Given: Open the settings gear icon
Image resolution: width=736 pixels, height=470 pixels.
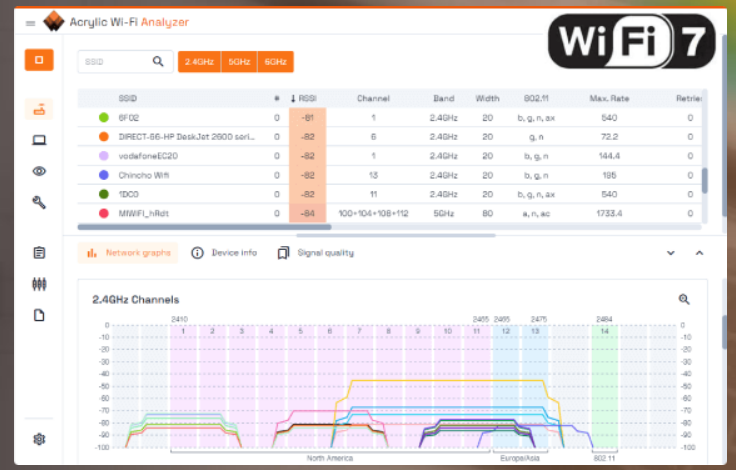Looking at the screenshot, I should (x=39, y=439).
